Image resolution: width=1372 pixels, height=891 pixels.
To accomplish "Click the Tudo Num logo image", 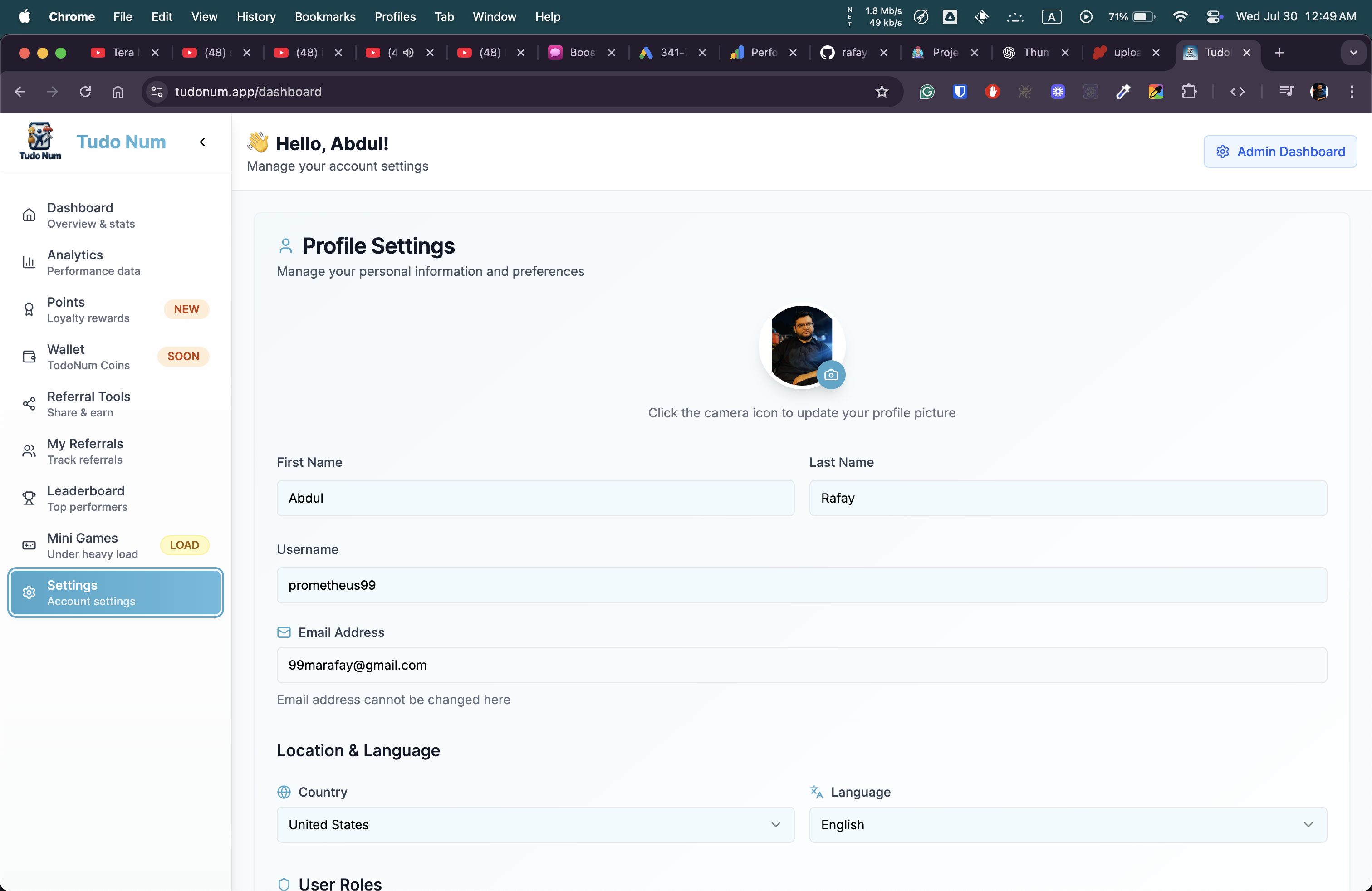I will click(40, 141).
